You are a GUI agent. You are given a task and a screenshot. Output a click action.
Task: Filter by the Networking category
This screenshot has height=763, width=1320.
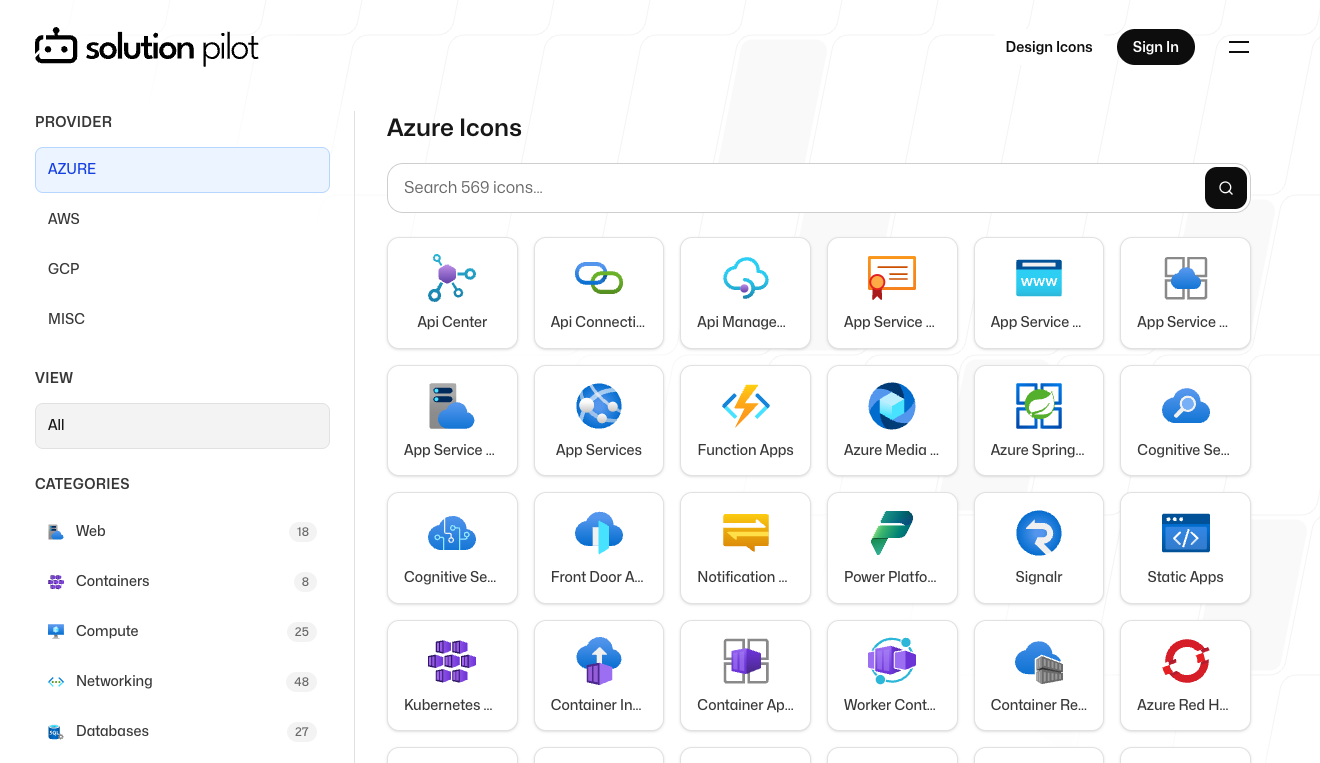(x=182, y=682)
